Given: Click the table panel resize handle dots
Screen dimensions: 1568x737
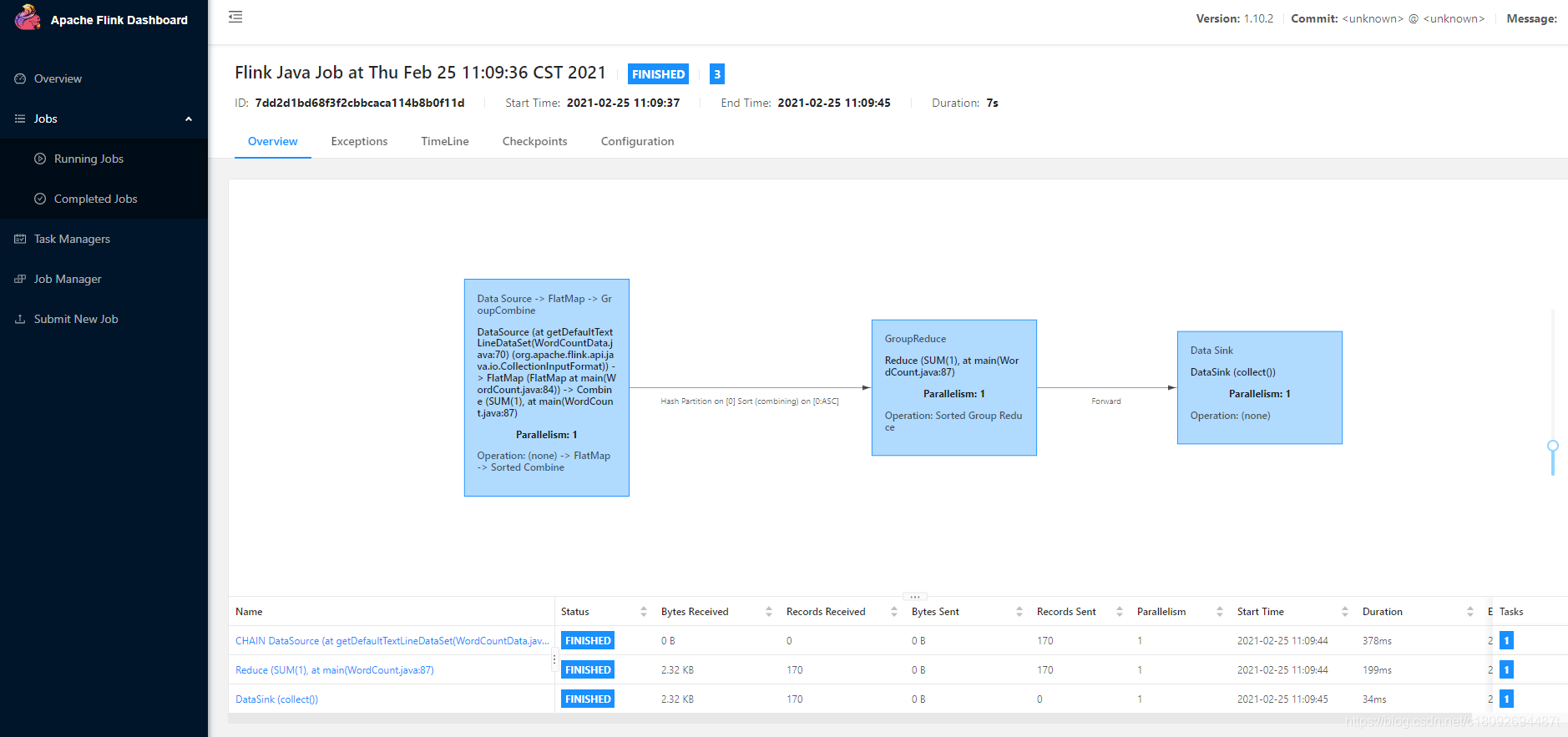Looking at the screenshot, I should pyautogui.click(x=915, y=596).
